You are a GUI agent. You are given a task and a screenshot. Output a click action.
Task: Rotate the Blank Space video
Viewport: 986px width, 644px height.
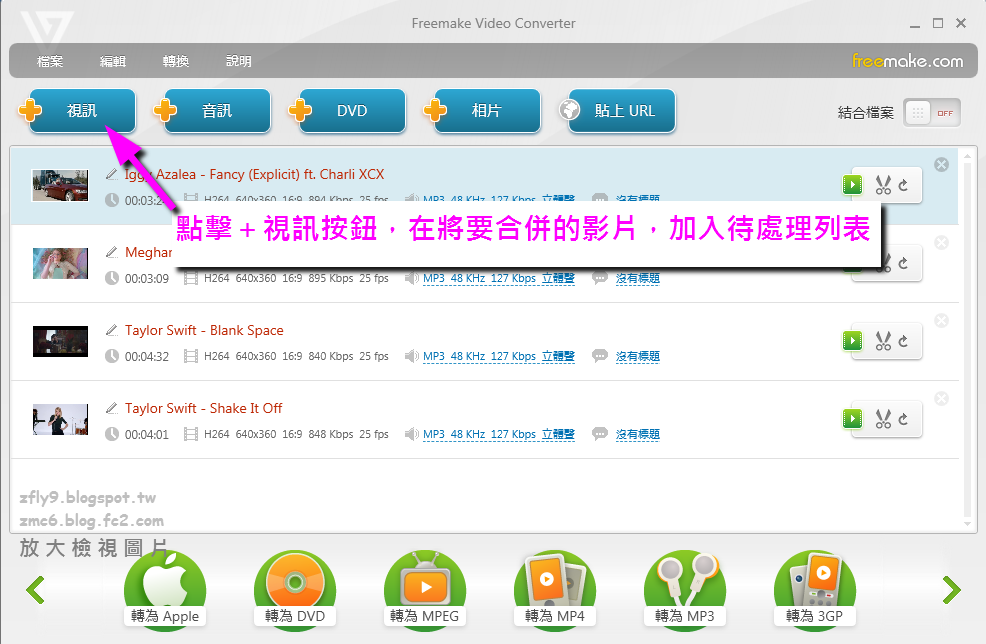(x=903, y=341)
